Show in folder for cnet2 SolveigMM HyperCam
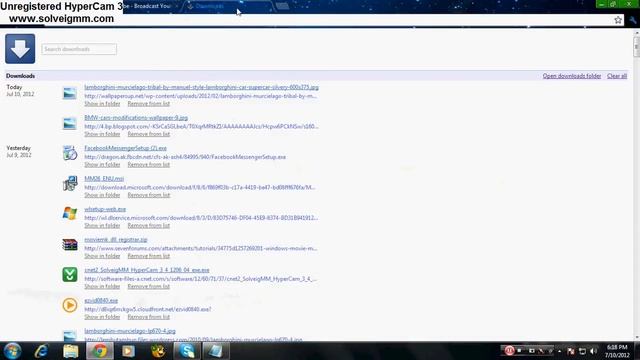This screenshot has width=640, height=360. point(102,287)
